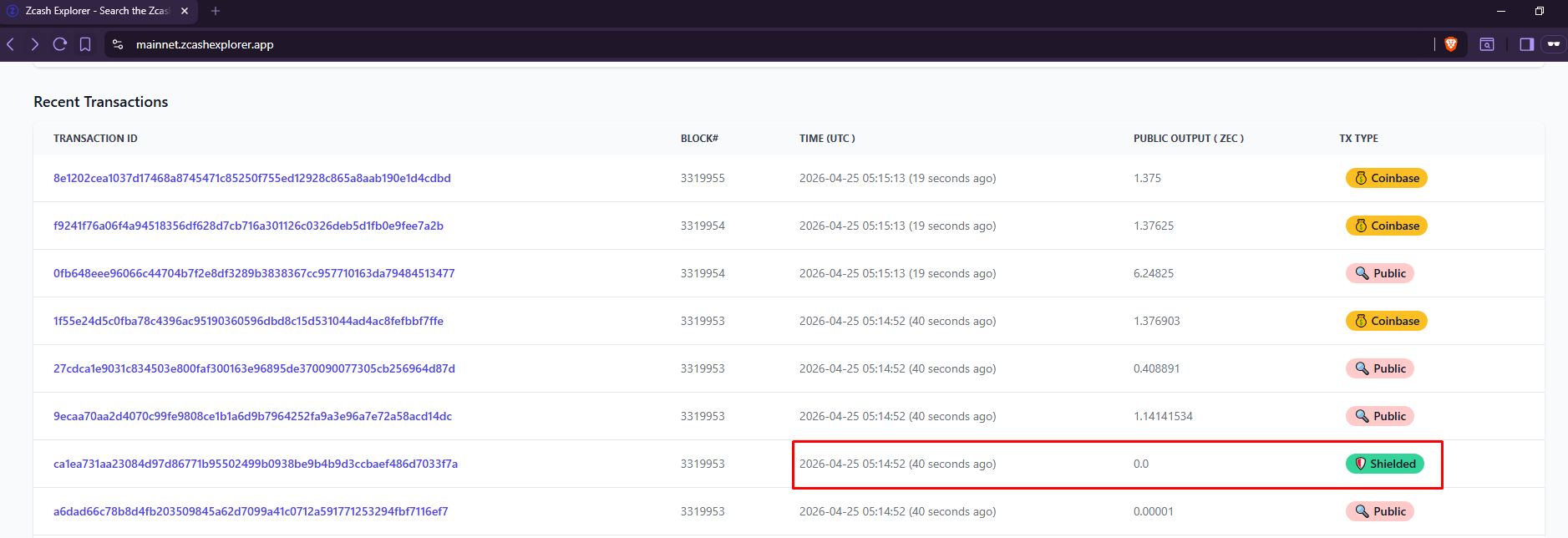Click Public badge for output 0.408891

tap(1379, 368)
